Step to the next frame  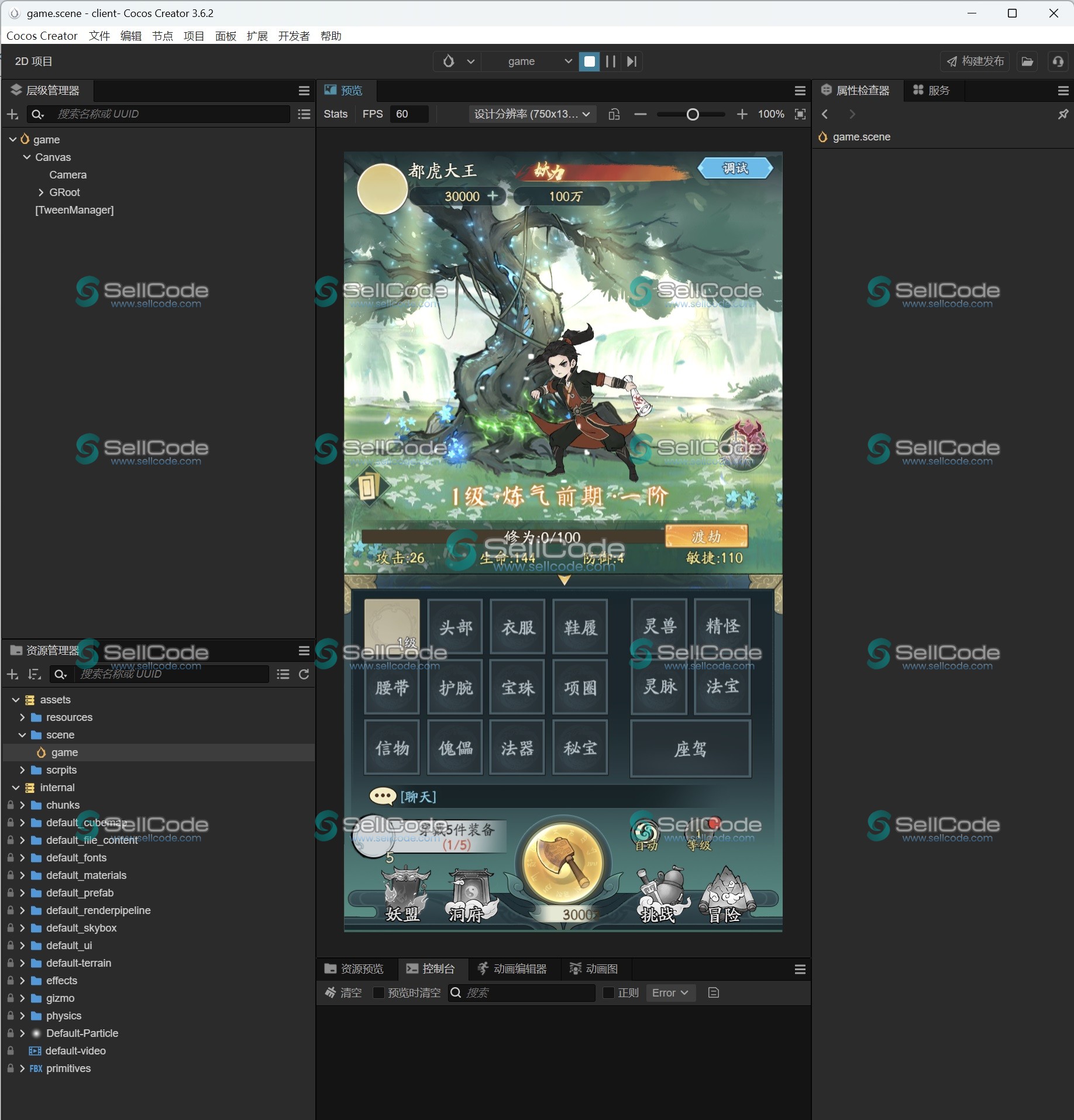(x=631, y=61)
